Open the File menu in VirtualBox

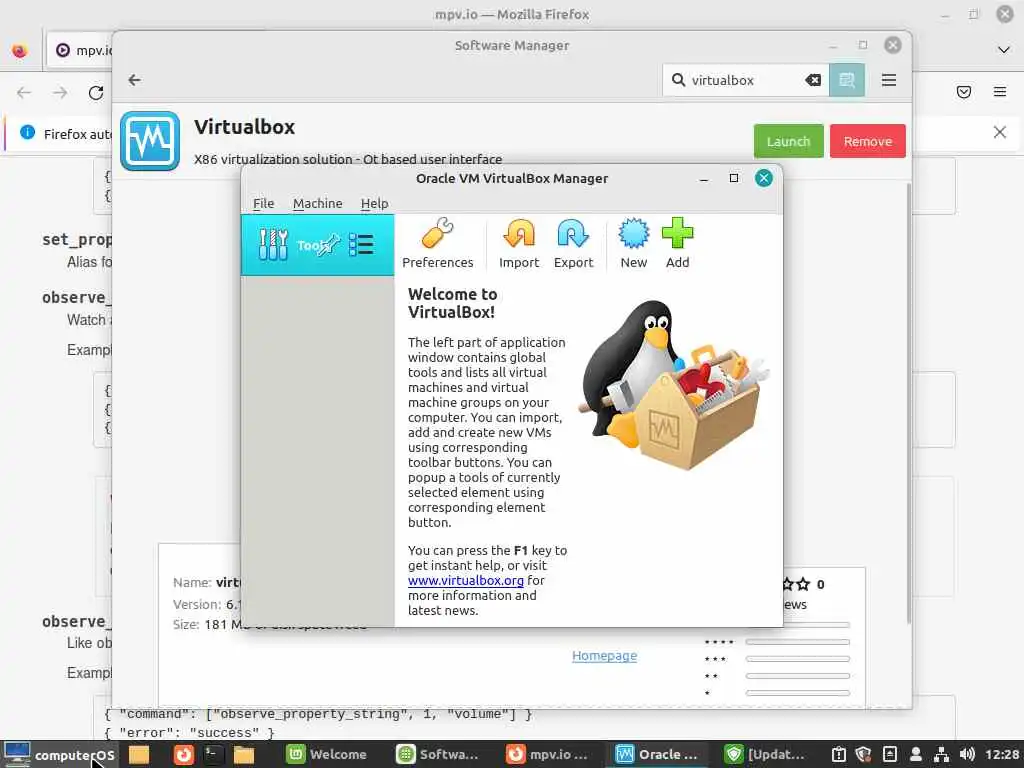[x=263, y=203]
